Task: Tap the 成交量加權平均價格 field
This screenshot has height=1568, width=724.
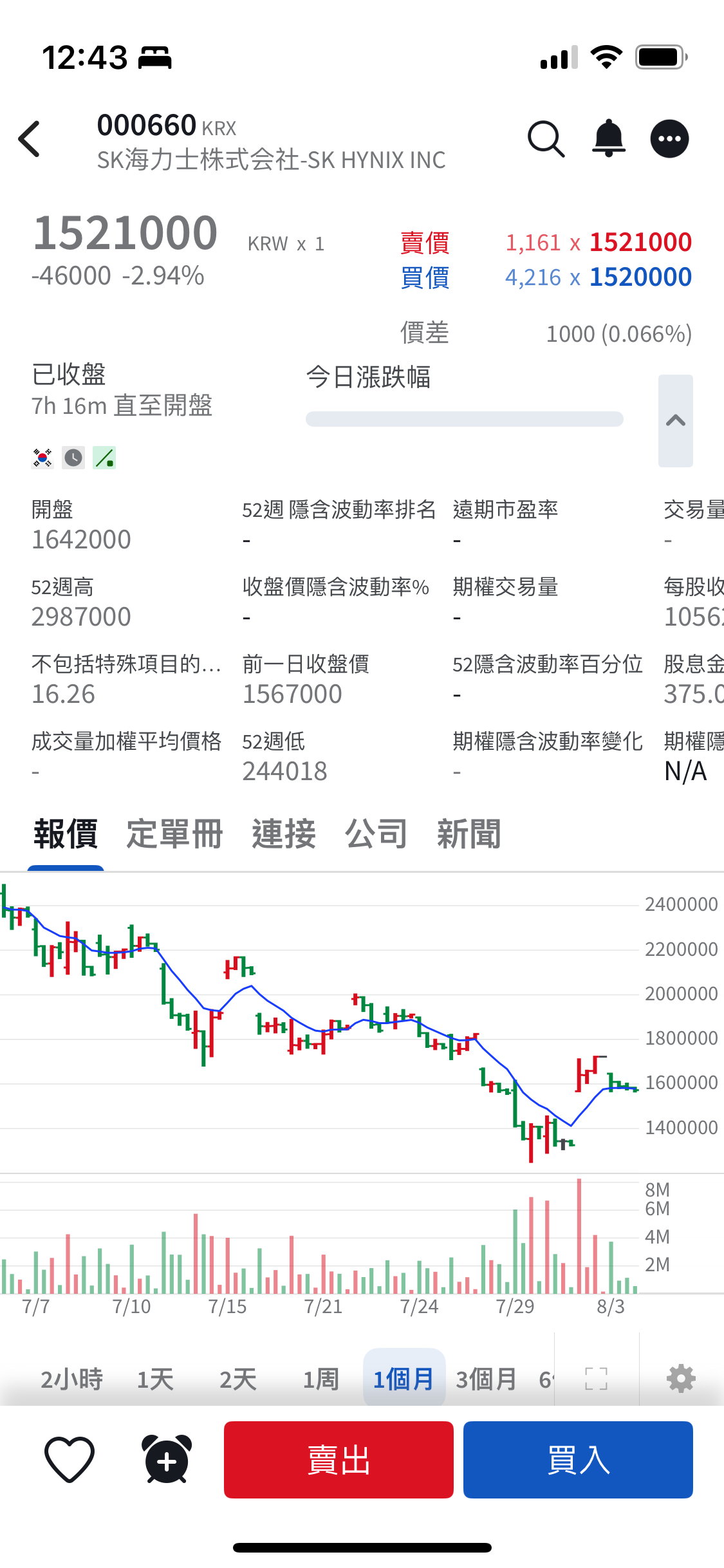Action: point(126,756)
